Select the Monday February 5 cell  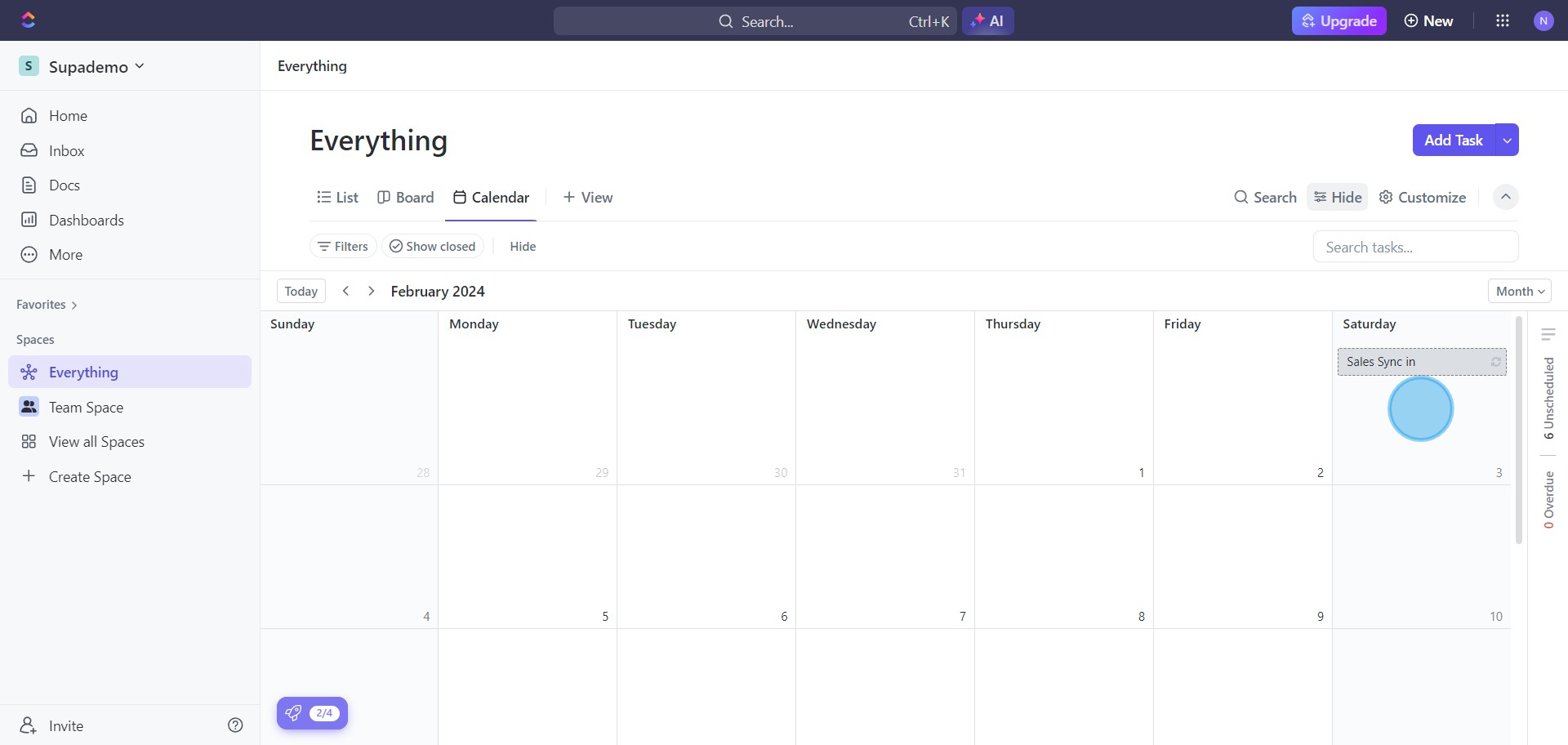pos(528,557)
